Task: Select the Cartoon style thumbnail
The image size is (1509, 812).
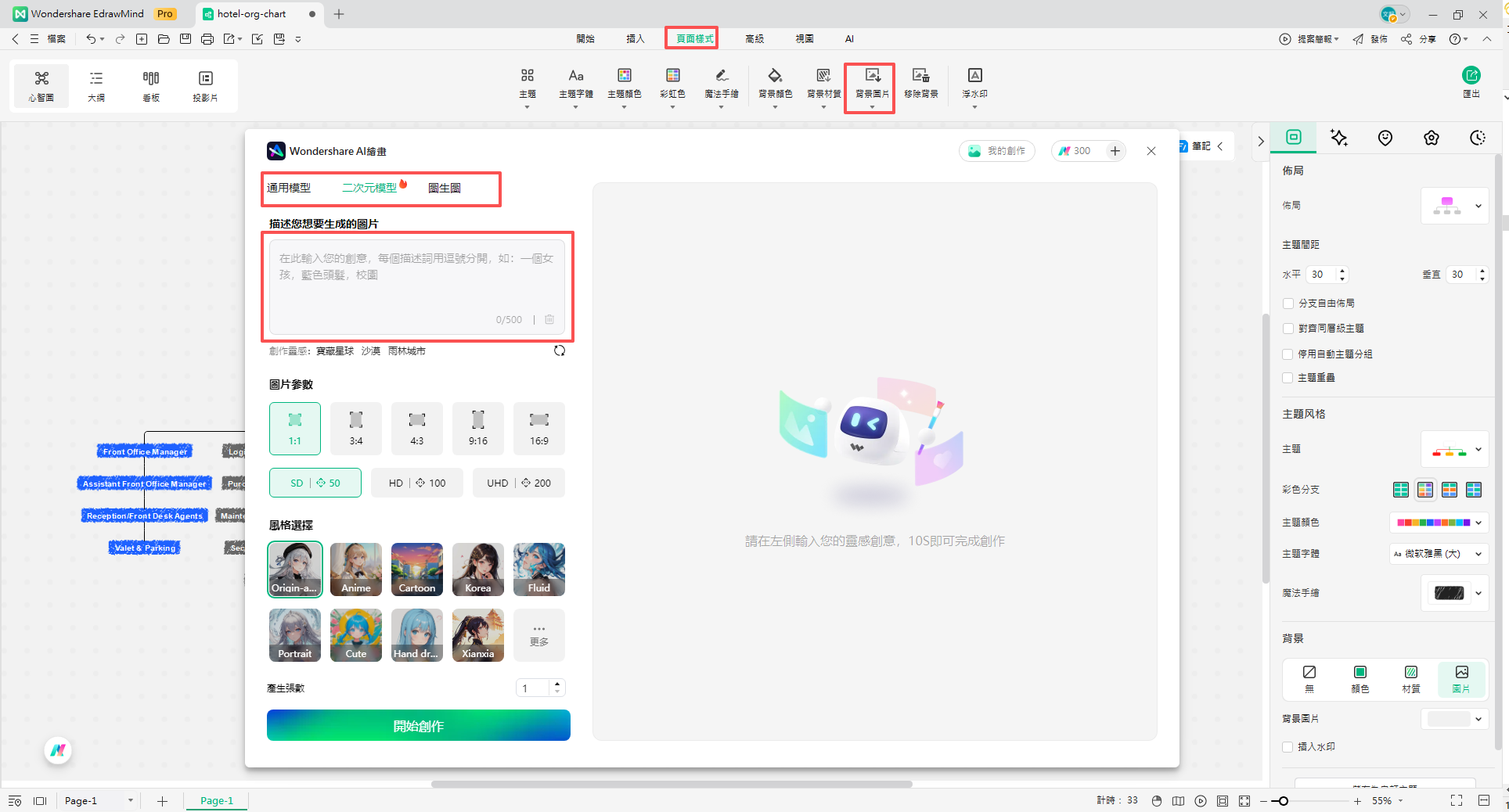Action: (x=417, y=569)
